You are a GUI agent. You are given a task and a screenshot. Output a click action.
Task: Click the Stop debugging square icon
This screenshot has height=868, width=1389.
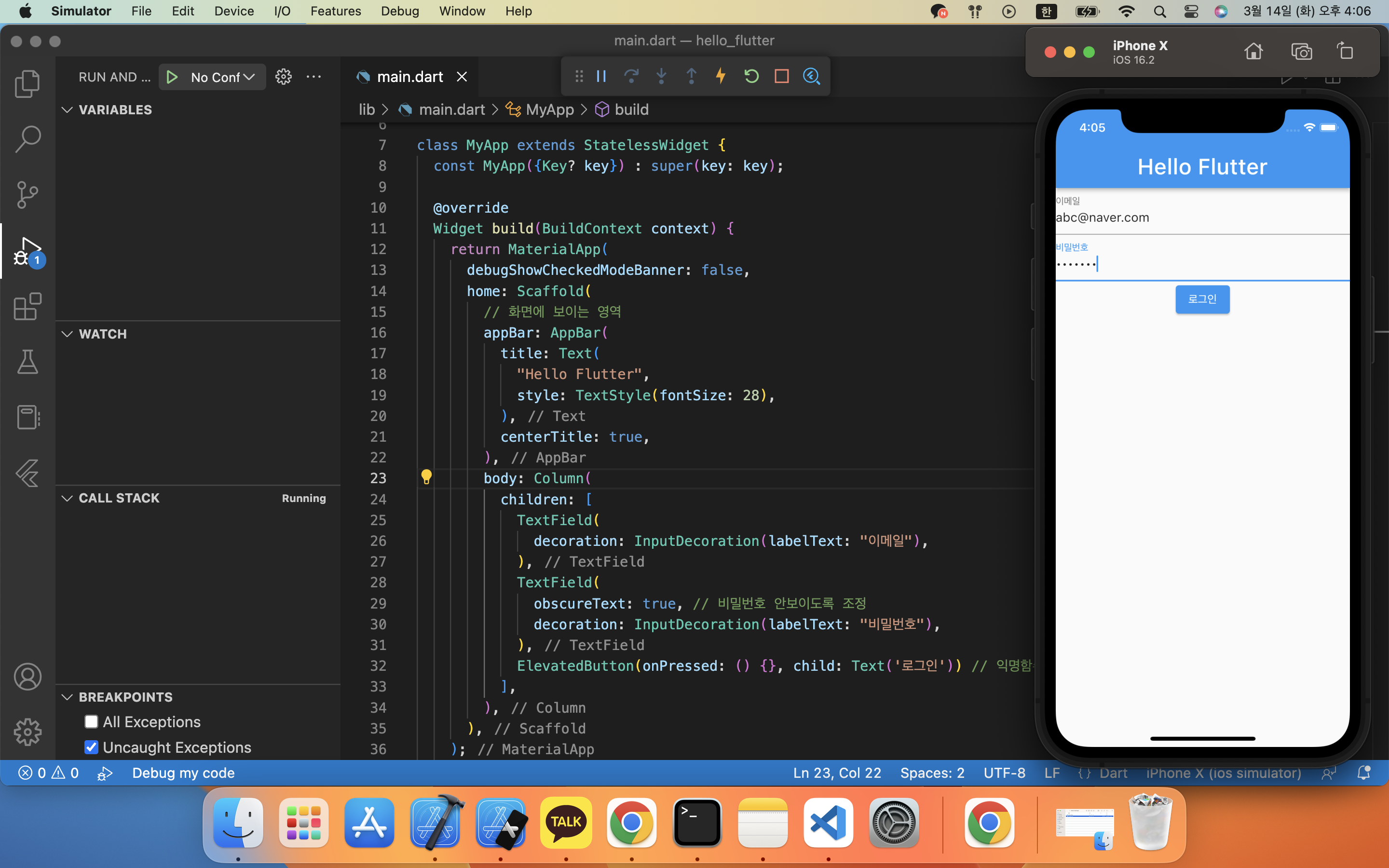tap(781, 76)
